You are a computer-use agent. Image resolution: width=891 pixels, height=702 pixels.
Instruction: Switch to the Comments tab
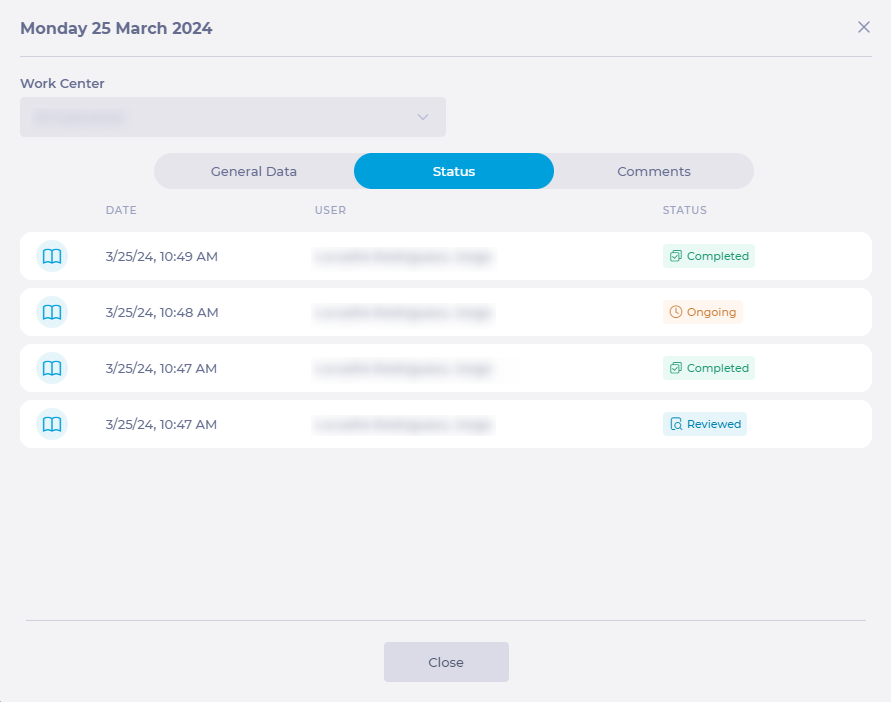coord(654,171)
